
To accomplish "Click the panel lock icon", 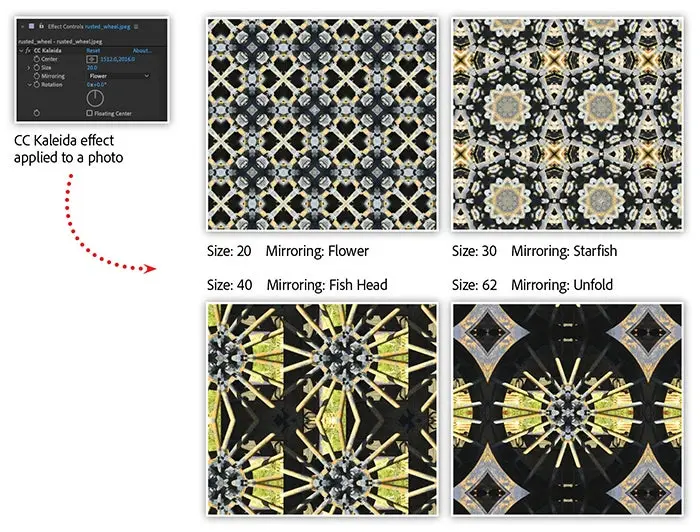I will 41,26.
